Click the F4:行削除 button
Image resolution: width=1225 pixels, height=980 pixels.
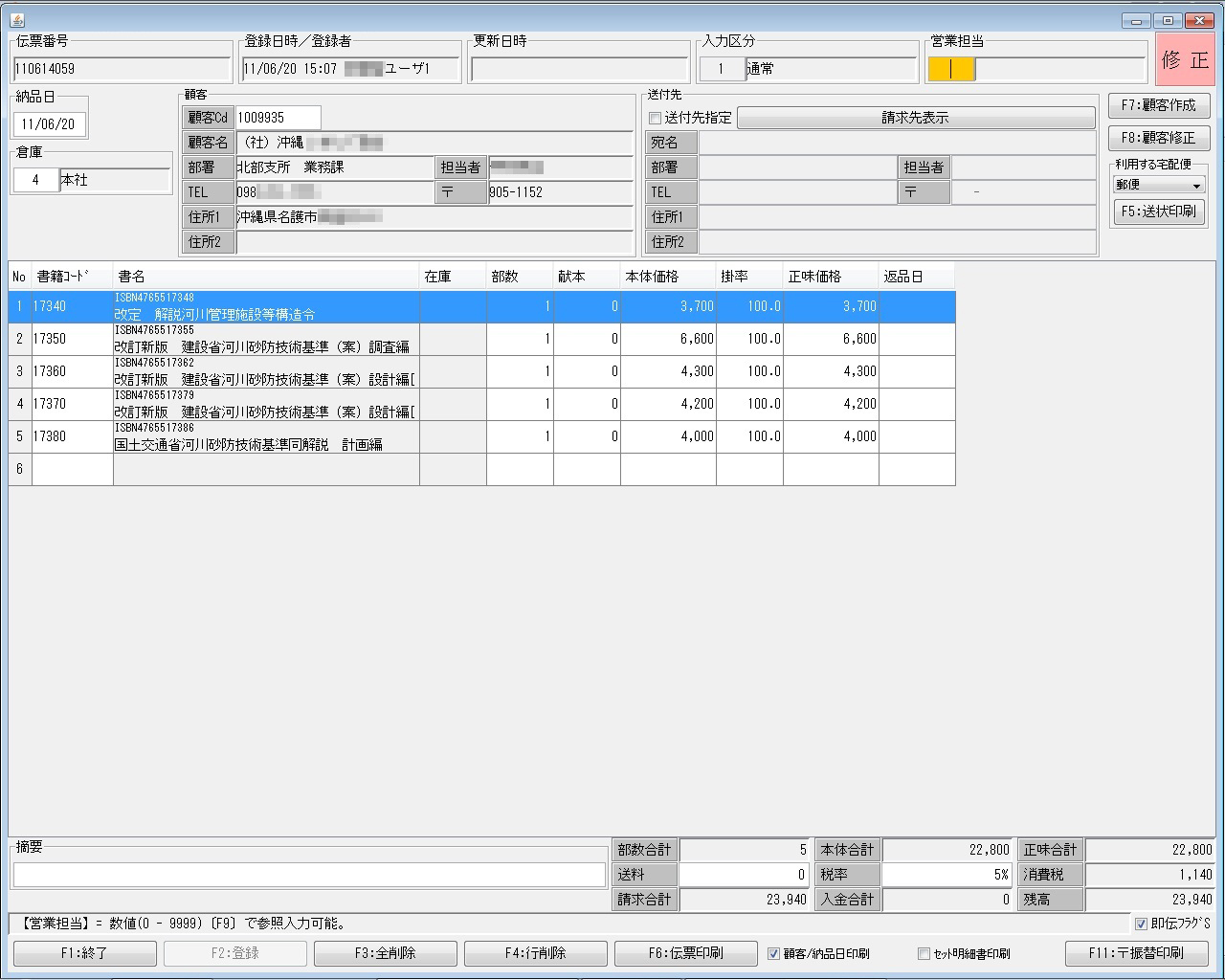tap(535, 953)
